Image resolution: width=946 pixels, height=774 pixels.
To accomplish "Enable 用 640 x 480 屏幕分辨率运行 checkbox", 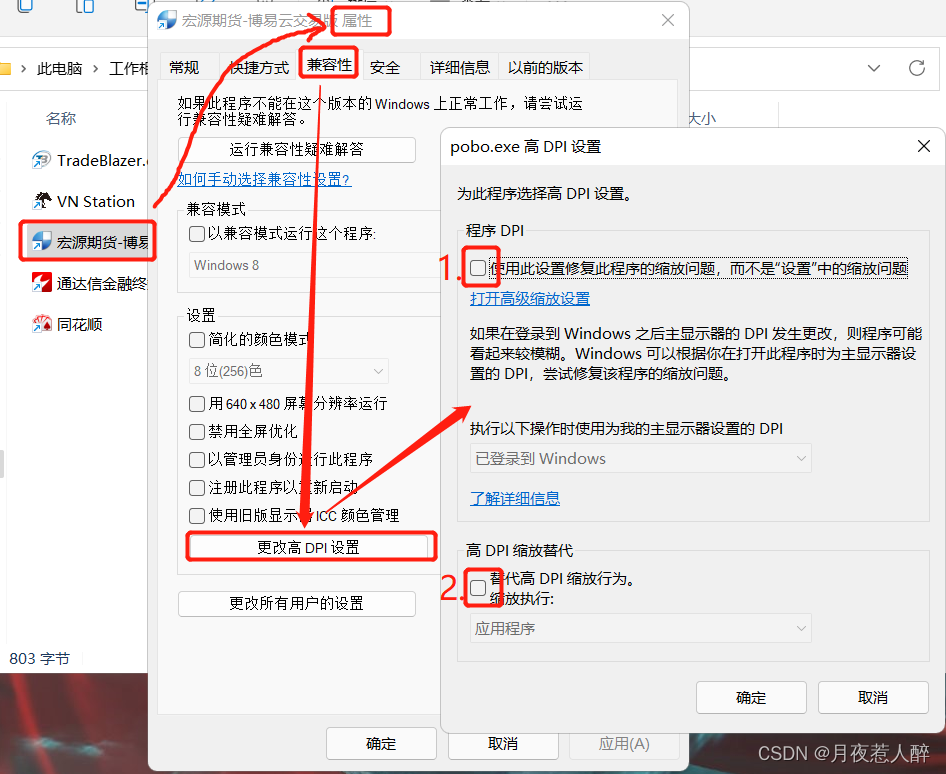I will click(197, 404).
